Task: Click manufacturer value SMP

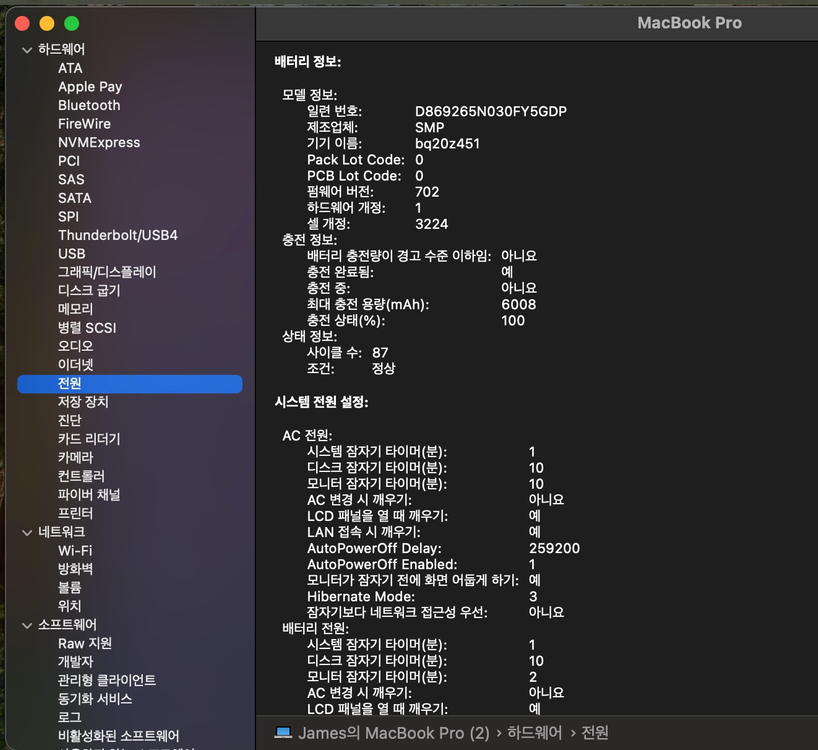Action: 429,128
